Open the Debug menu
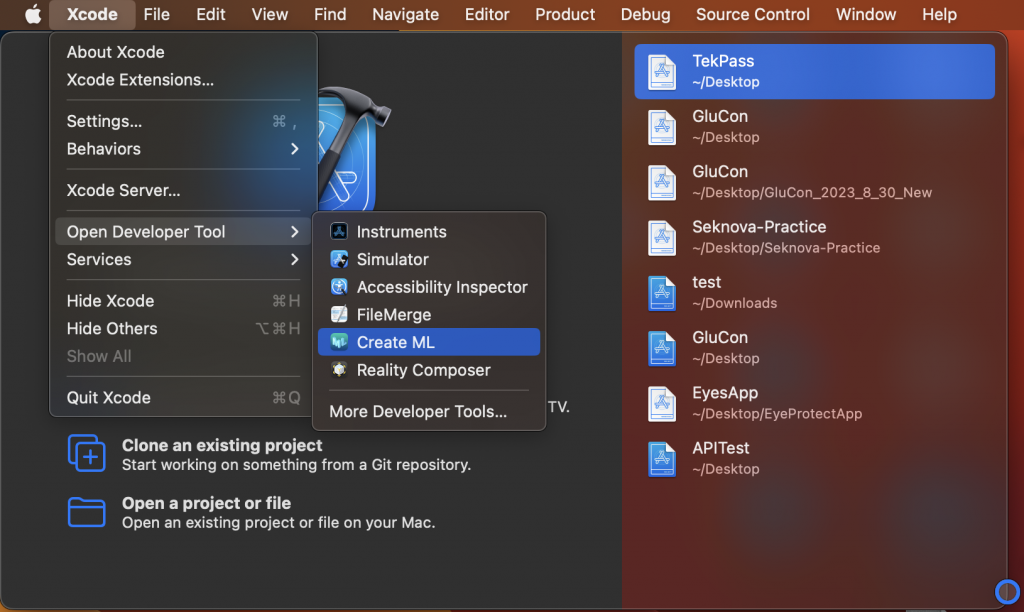 click(645, 14)
